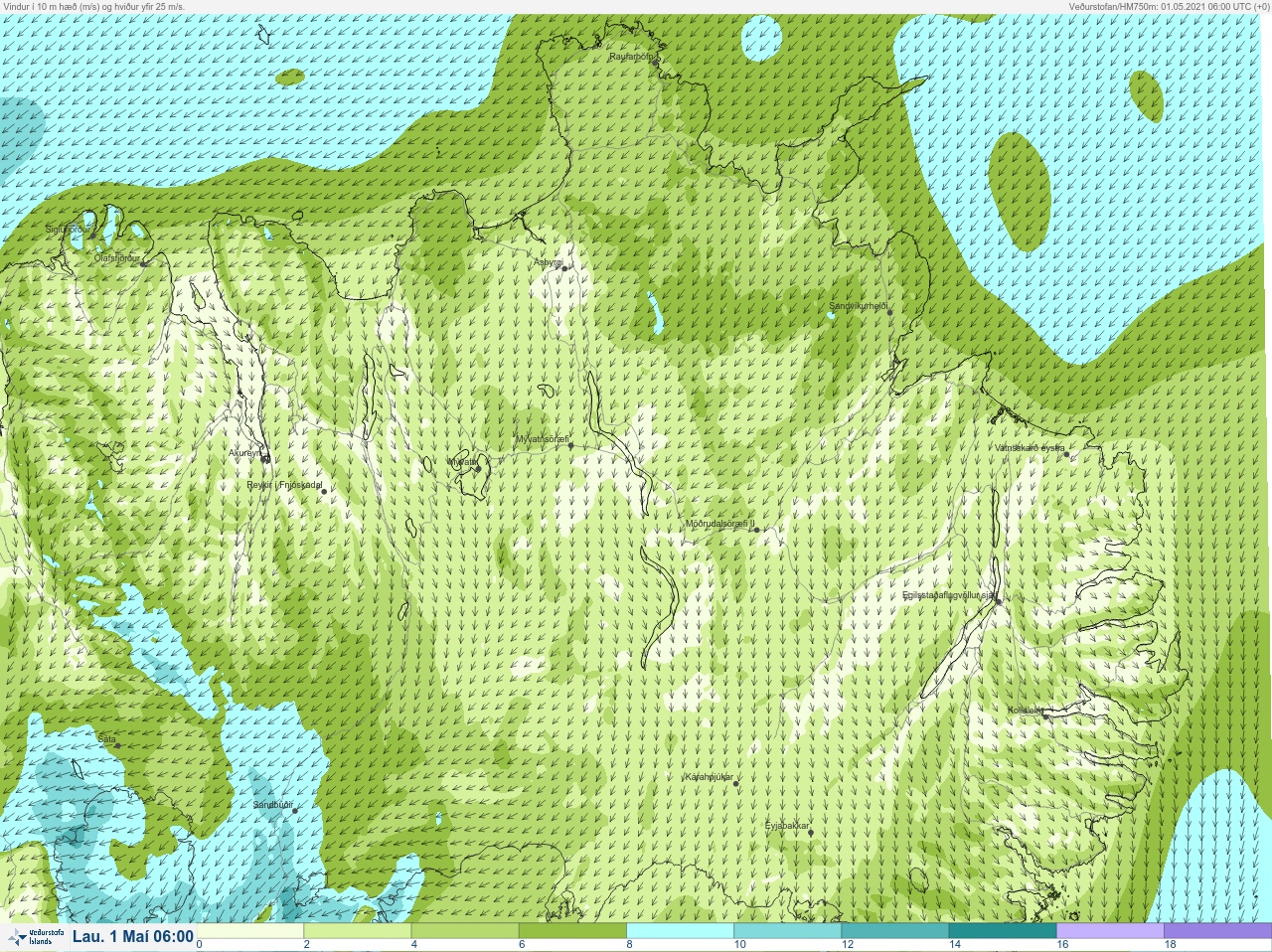Select the 0–2 m/s pale legend swatch
The width and height of the screenshot is (1272, 952).
tap(250, 931)
